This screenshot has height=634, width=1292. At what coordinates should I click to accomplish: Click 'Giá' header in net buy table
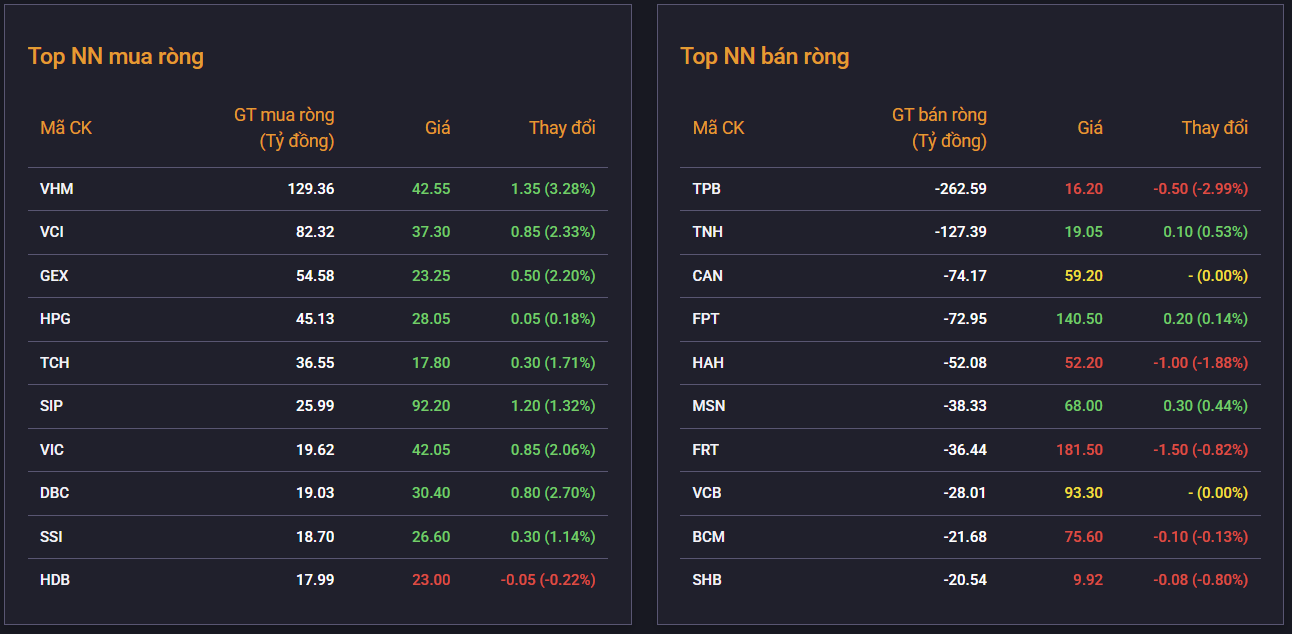(438, 128)
